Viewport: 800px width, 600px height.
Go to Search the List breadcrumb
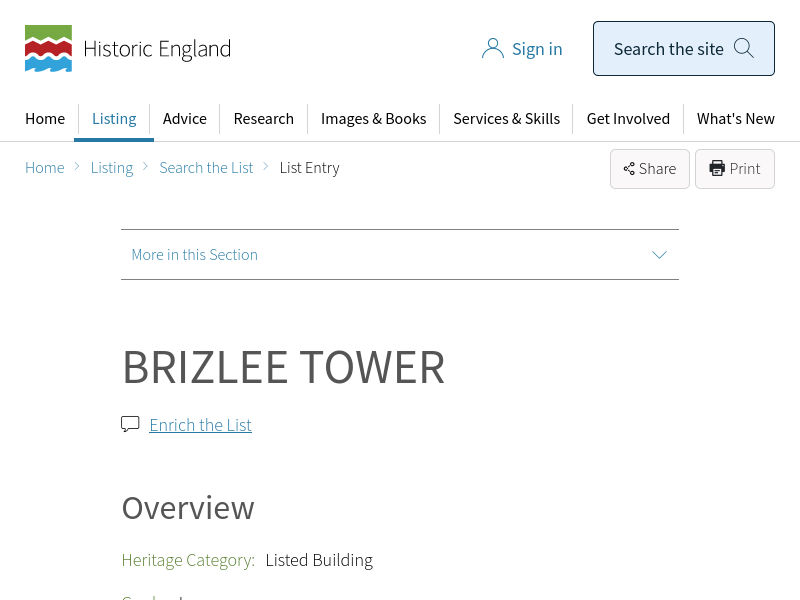pyautogui.click(x=206, y=168)
